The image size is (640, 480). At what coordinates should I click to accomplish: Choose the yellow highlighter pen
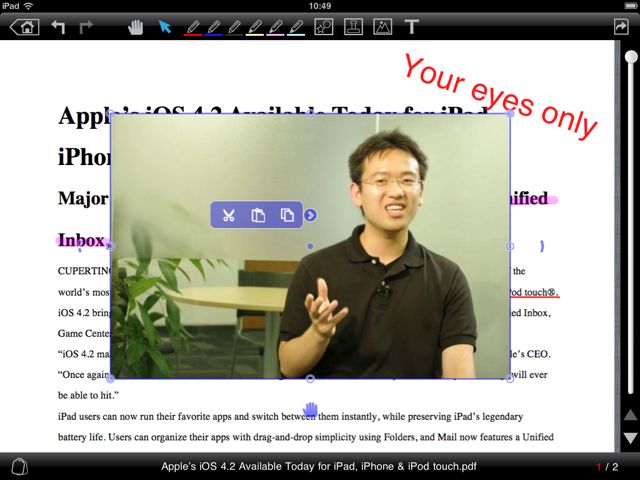pyautogui.click(x=255, y=28)
